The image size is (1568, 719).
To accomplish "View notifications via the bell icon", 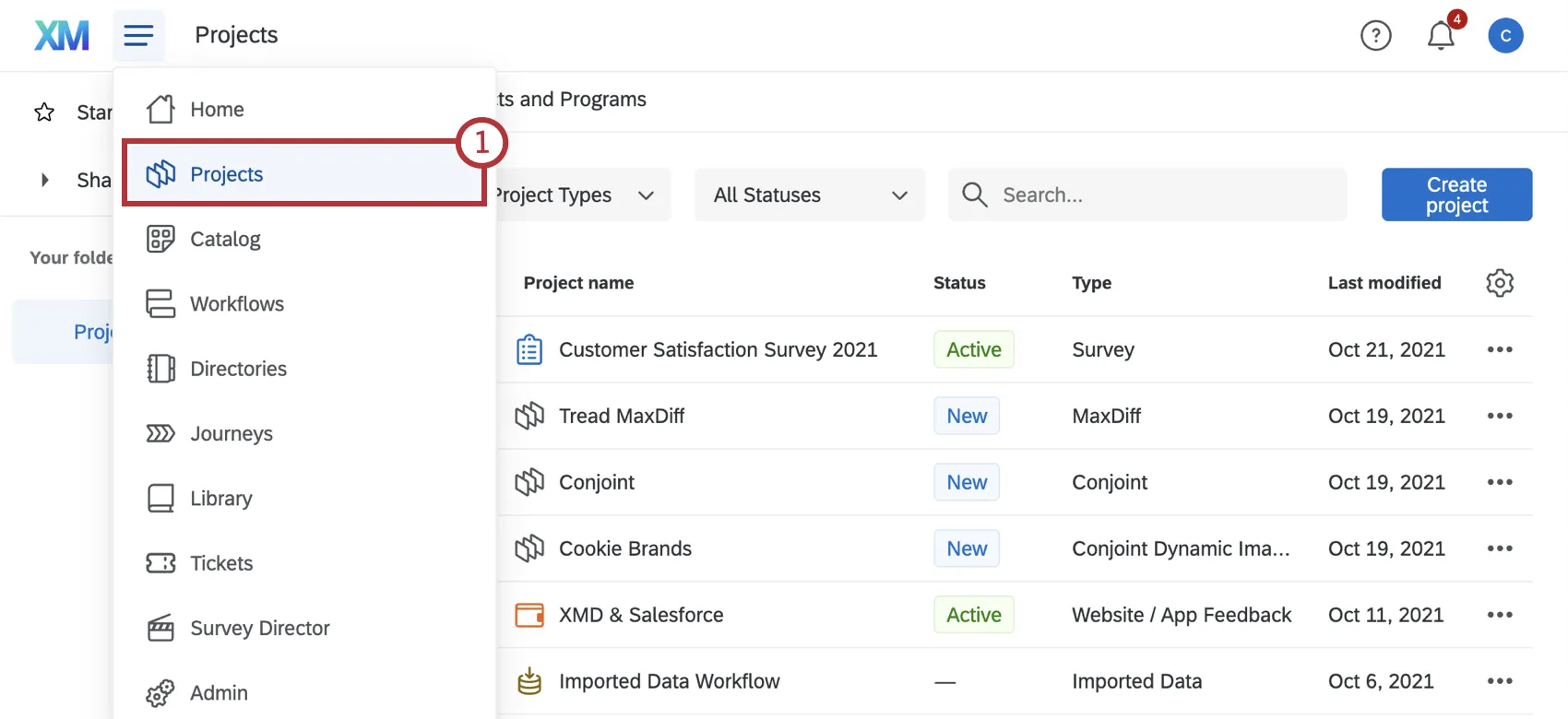I will pos(1441,36).
